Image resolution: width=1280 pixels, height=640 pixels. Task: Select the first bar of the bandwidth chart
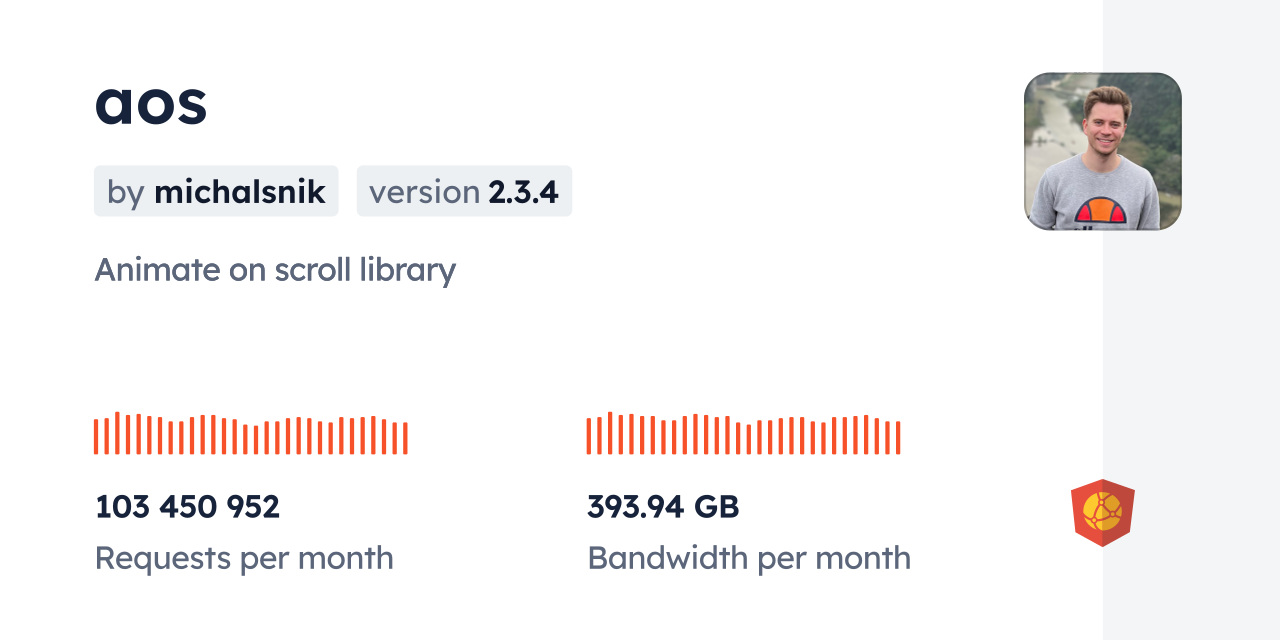[589, 437]
